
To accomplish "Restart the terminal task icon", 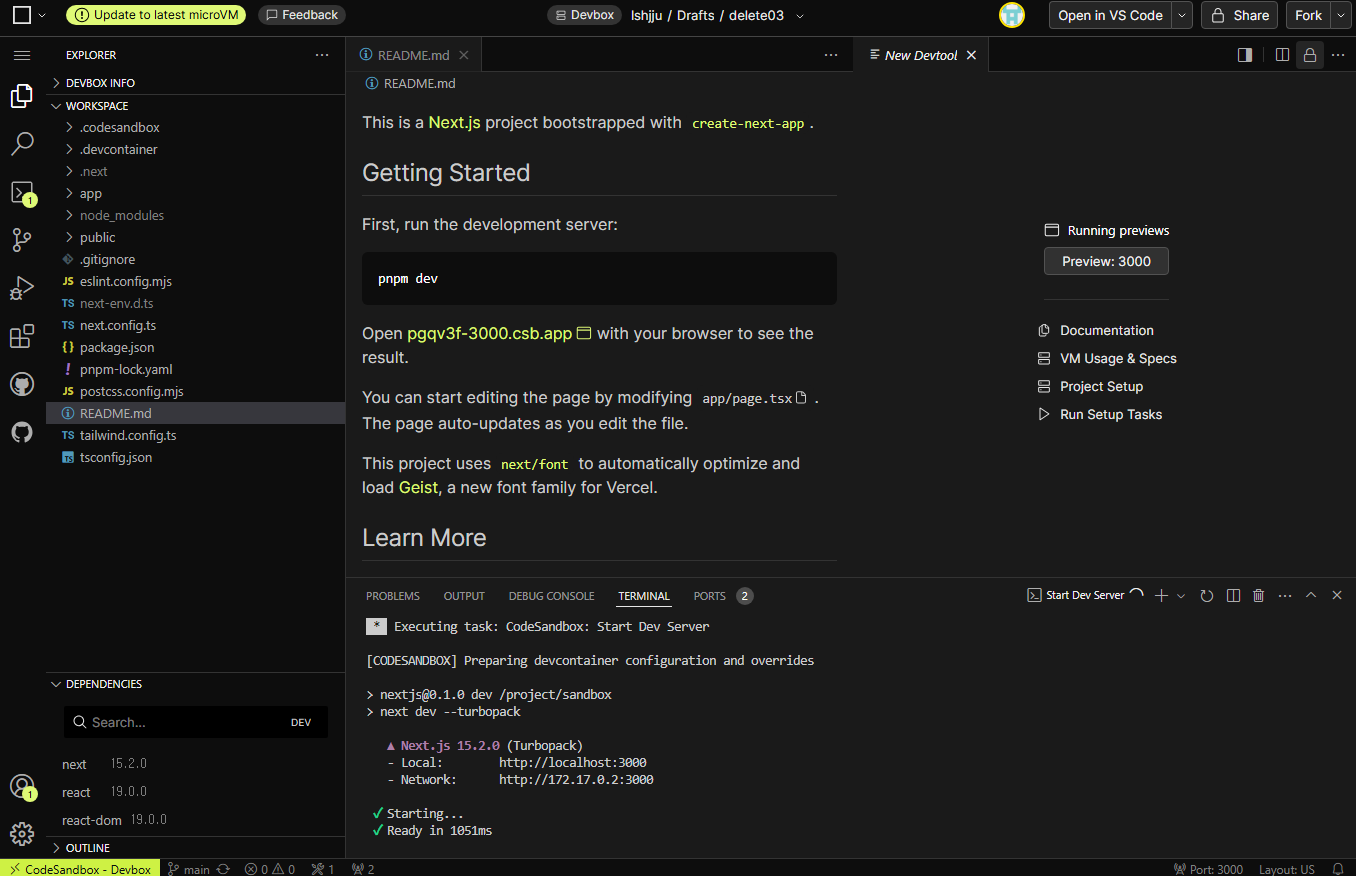I will pyautogui.click(x=1207, y=595).
